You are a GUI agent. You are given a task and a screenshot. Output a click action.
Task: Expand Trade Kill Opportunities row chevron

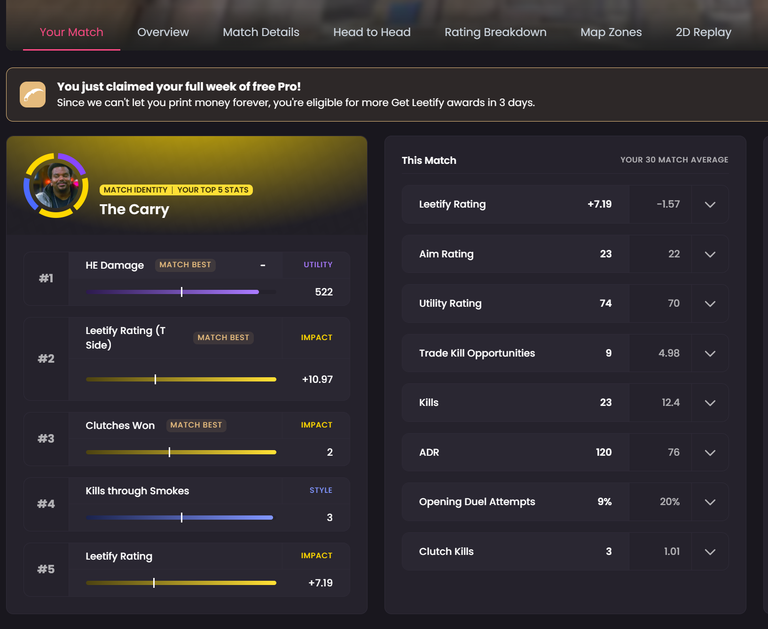(x=710, y=353)
